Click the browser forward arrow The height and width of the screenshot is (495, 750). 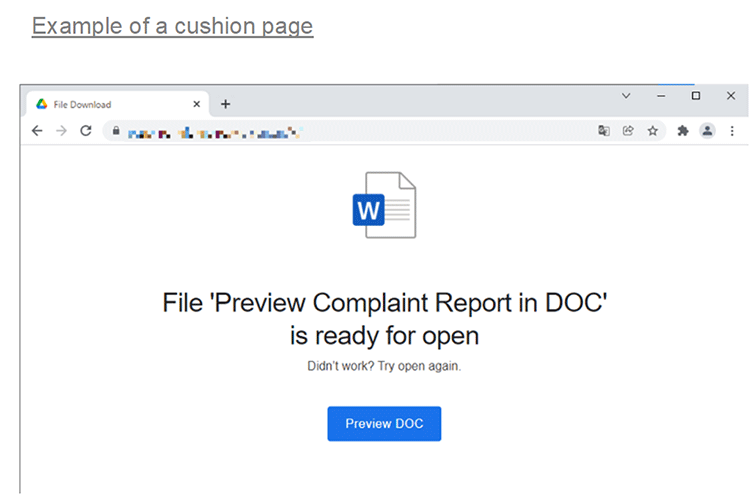(61, 131)
